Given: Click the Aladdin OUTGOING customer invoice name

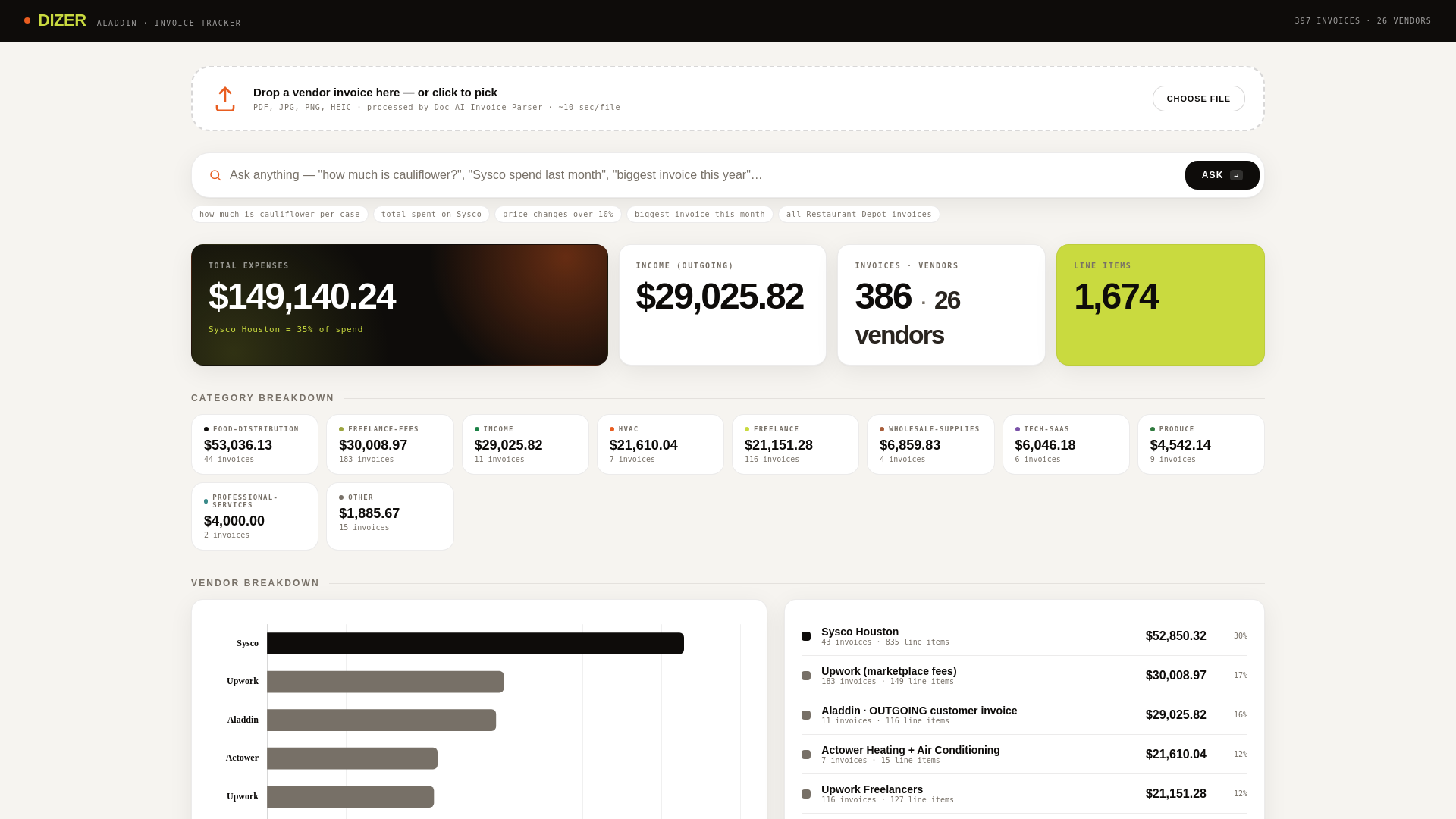Looking at the screenshot, I should click(919, 711).
